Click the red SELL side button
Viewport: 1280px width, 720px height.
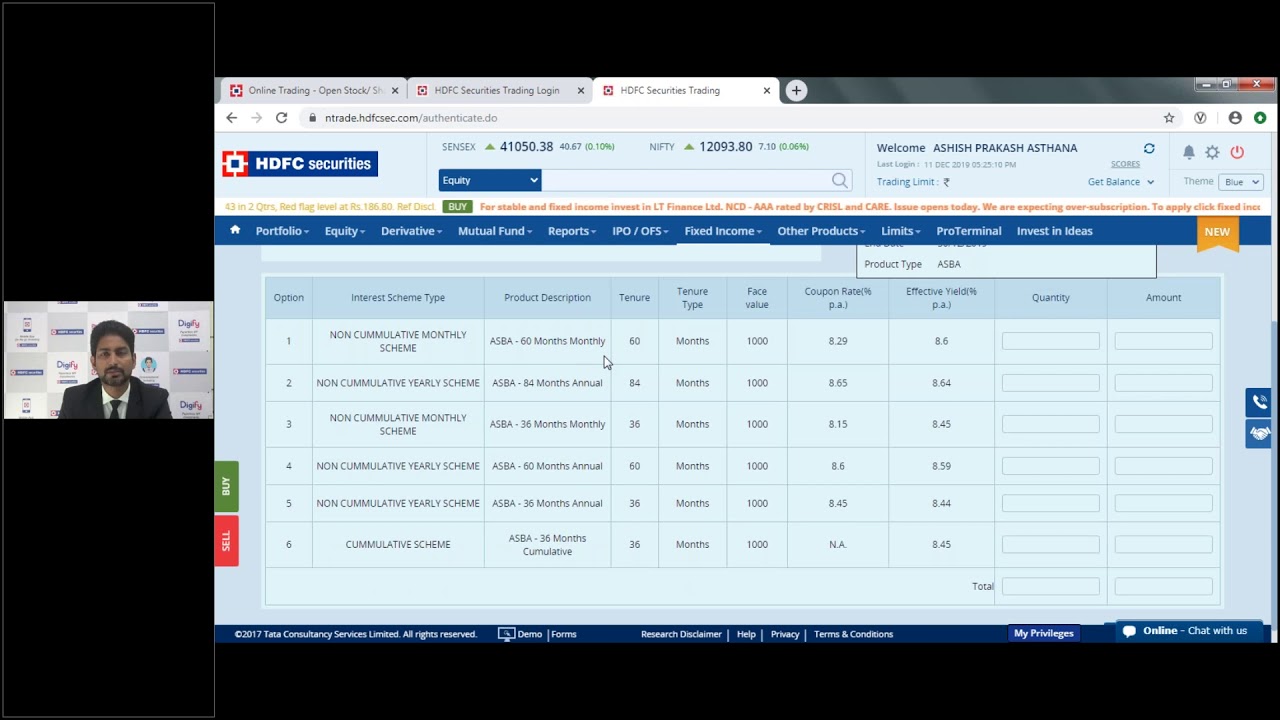(x=226, y=541)
